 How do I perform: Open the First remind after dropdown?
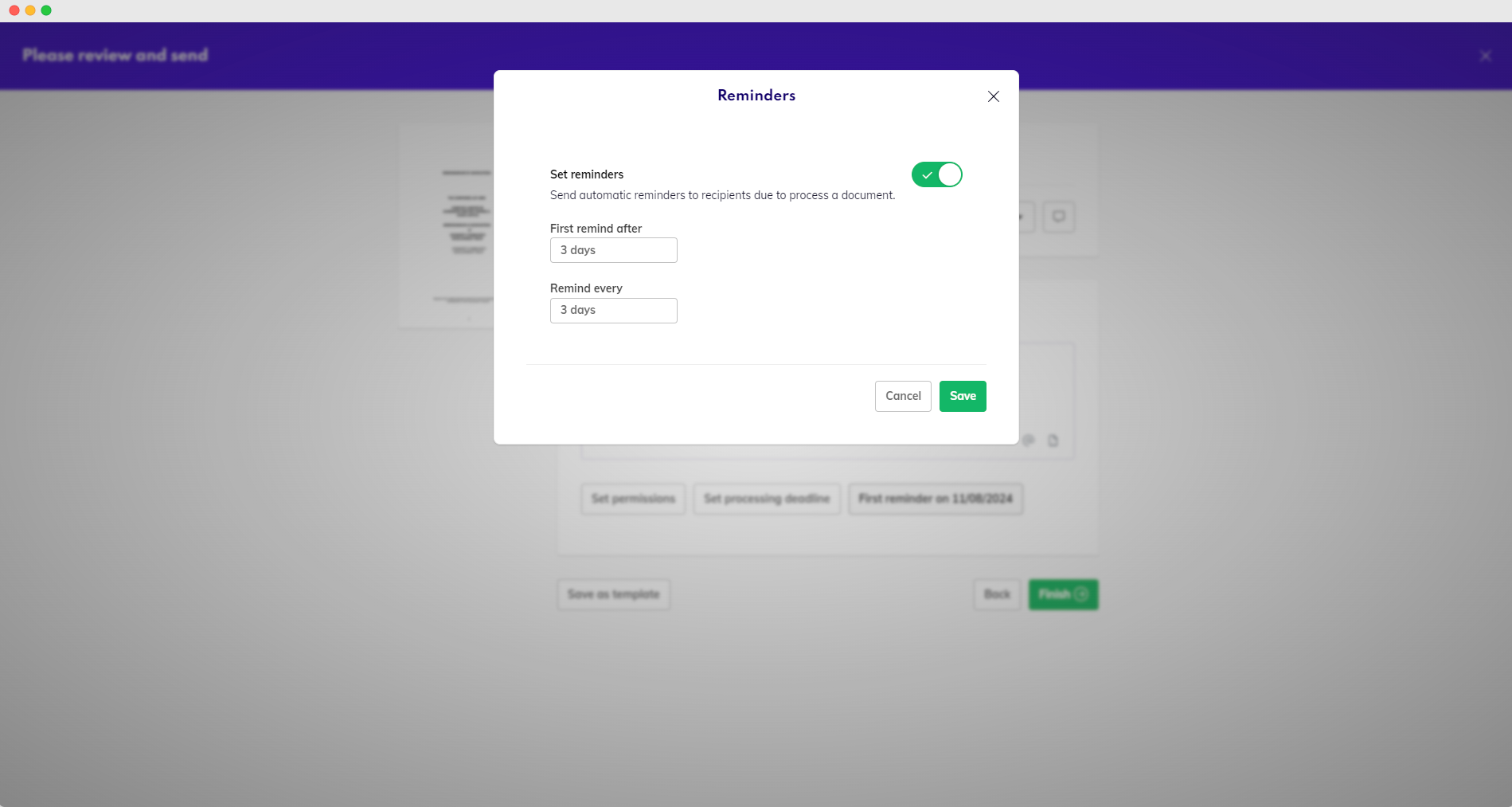(x=613, y=250)
